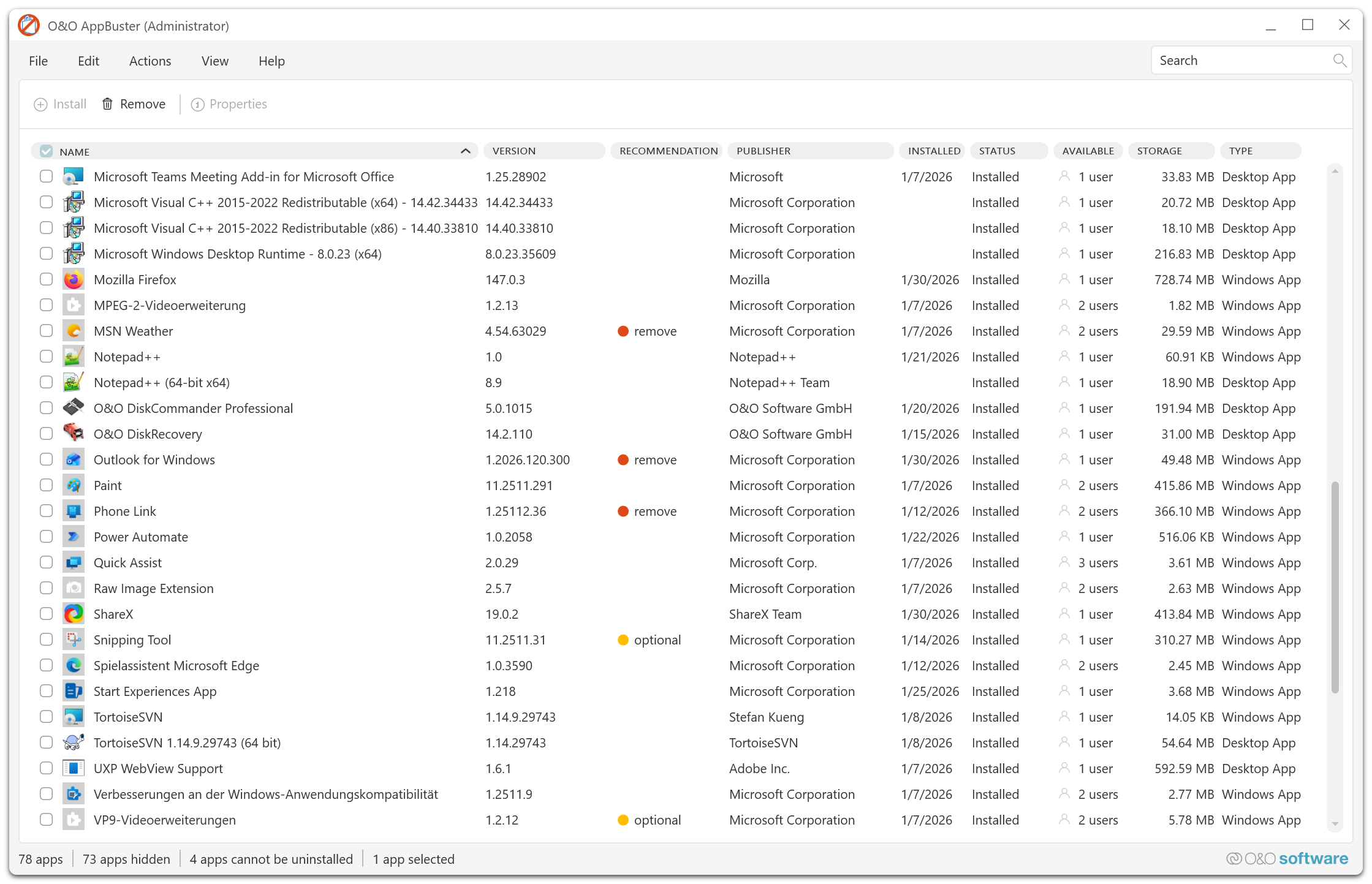The image size is (1372, 884).
Task: Click the MSN Weather app icon
Action: (x=74, y=331)
